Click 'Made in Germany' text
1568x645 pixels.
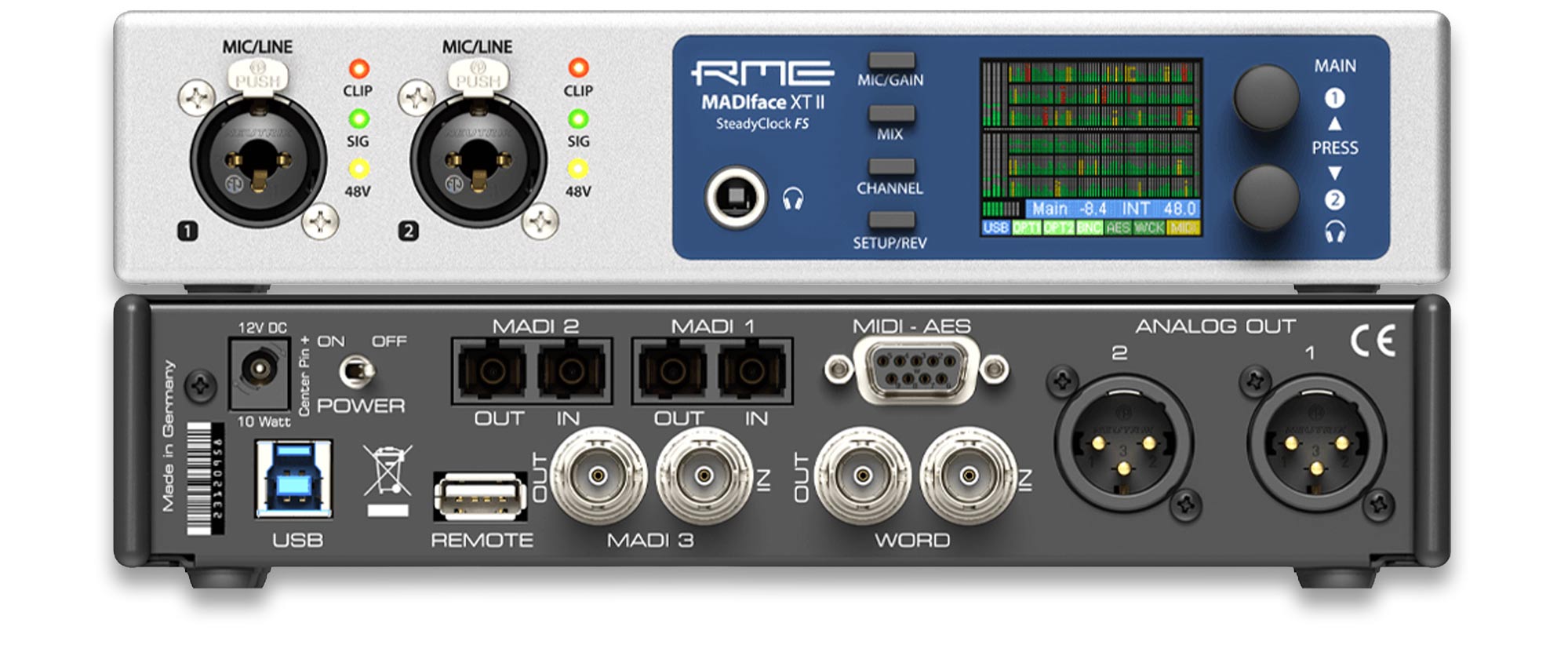[168, 436]
